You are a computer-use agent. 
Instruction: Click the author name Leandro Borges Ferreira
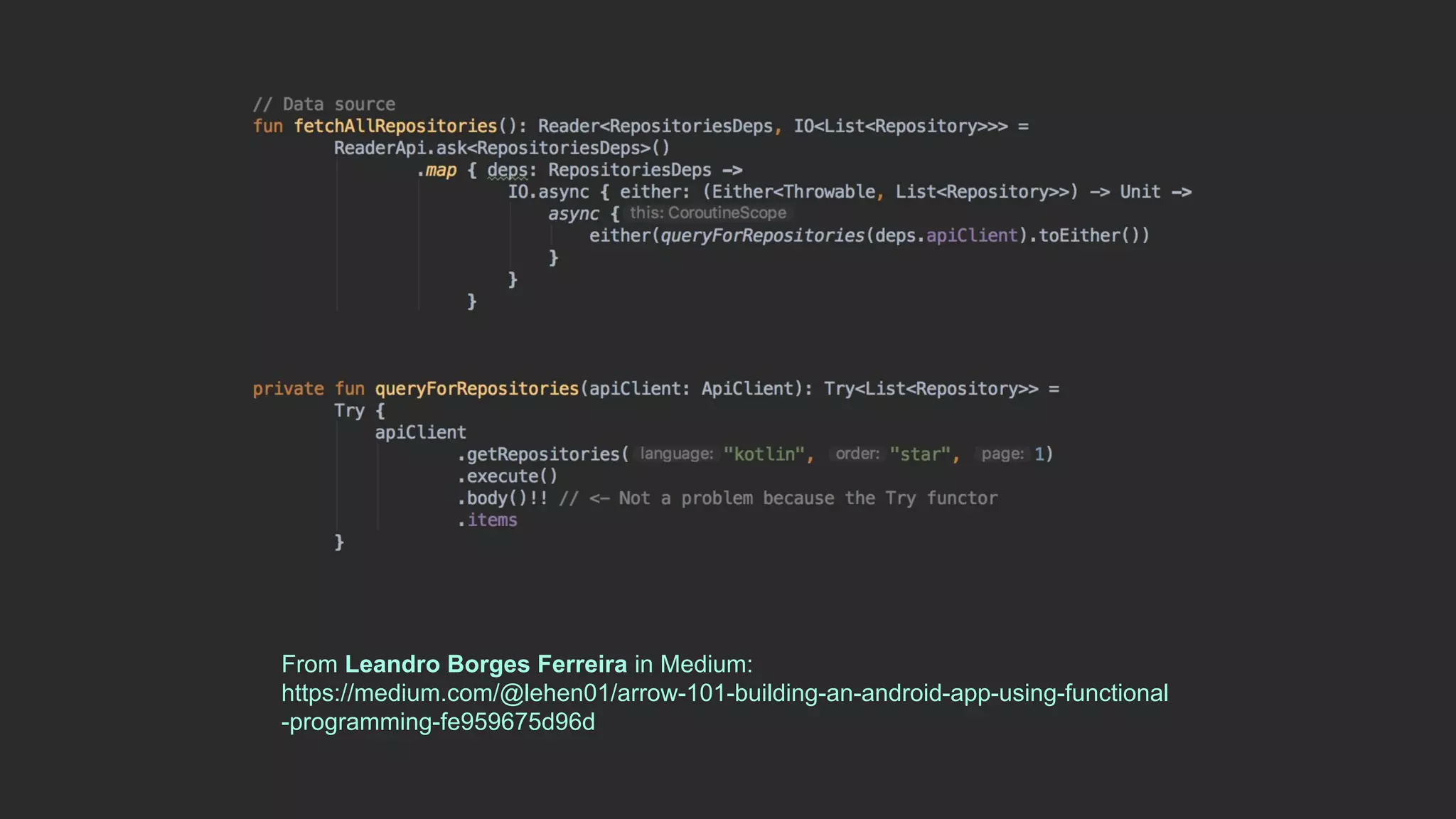(x=486, y=664)
